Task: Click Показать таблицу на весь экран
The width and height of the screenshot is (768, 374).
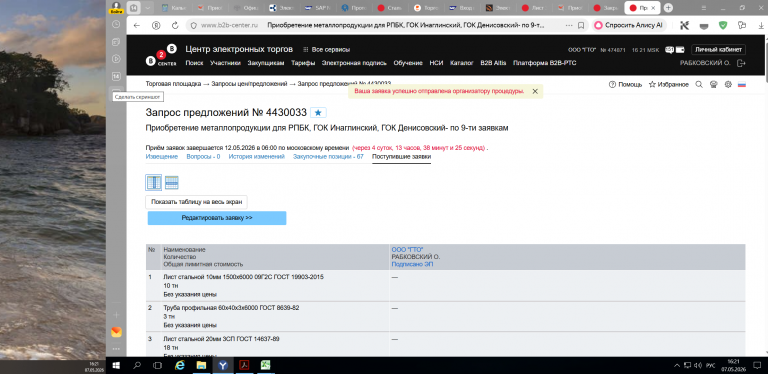Action: (196, 202)
